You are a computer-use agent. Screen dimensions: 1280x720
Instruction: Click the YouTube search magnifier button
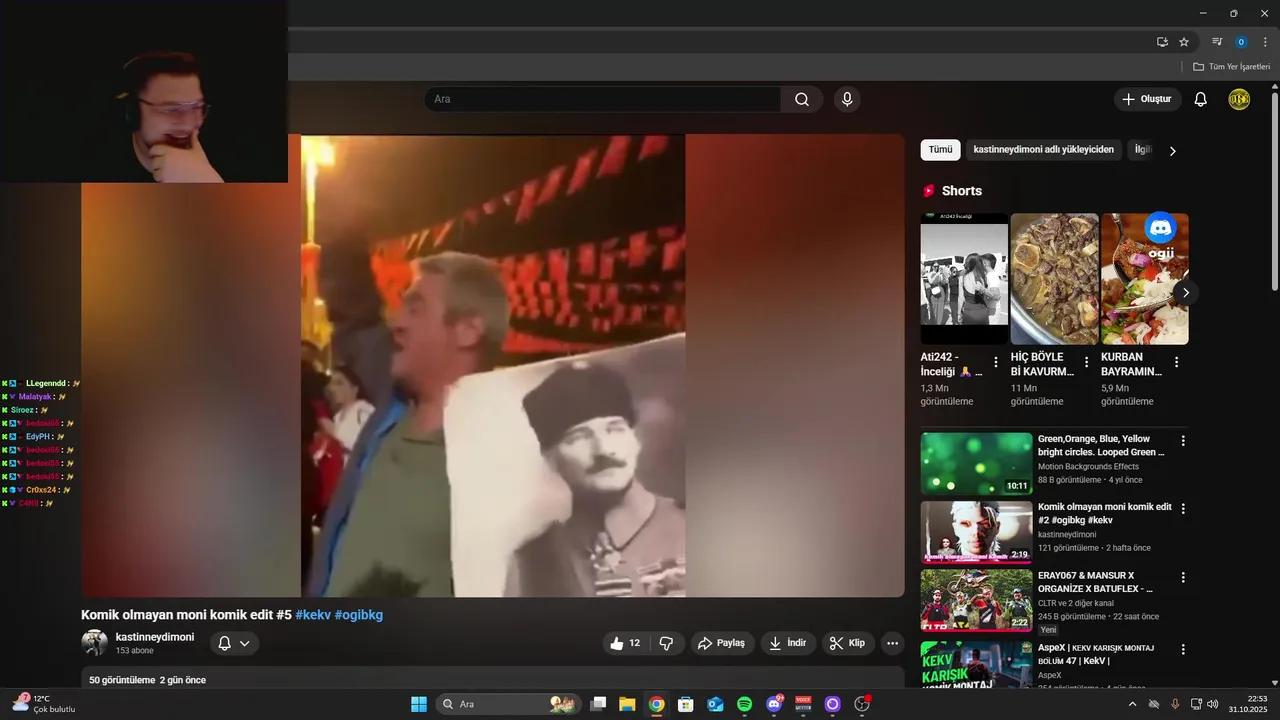click(802, 99)
